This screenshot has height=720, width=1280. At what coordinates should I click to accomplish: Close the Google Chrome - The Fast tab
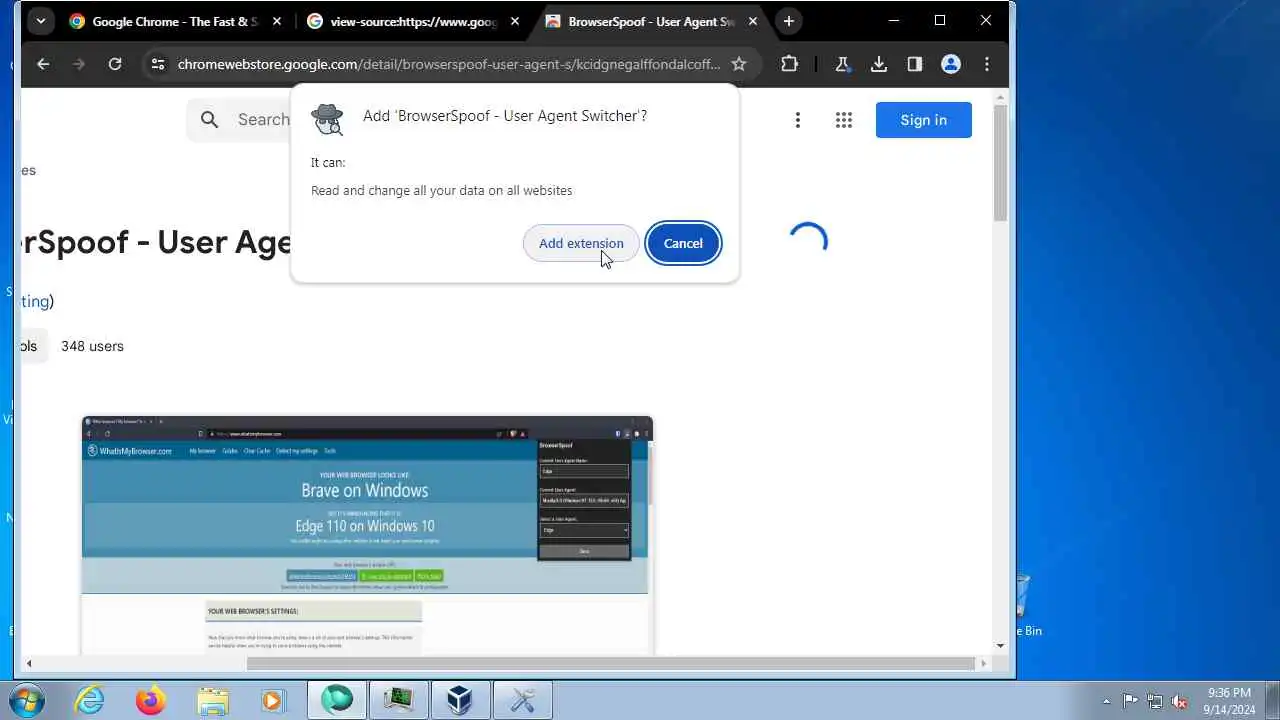[x=277, y=21]
